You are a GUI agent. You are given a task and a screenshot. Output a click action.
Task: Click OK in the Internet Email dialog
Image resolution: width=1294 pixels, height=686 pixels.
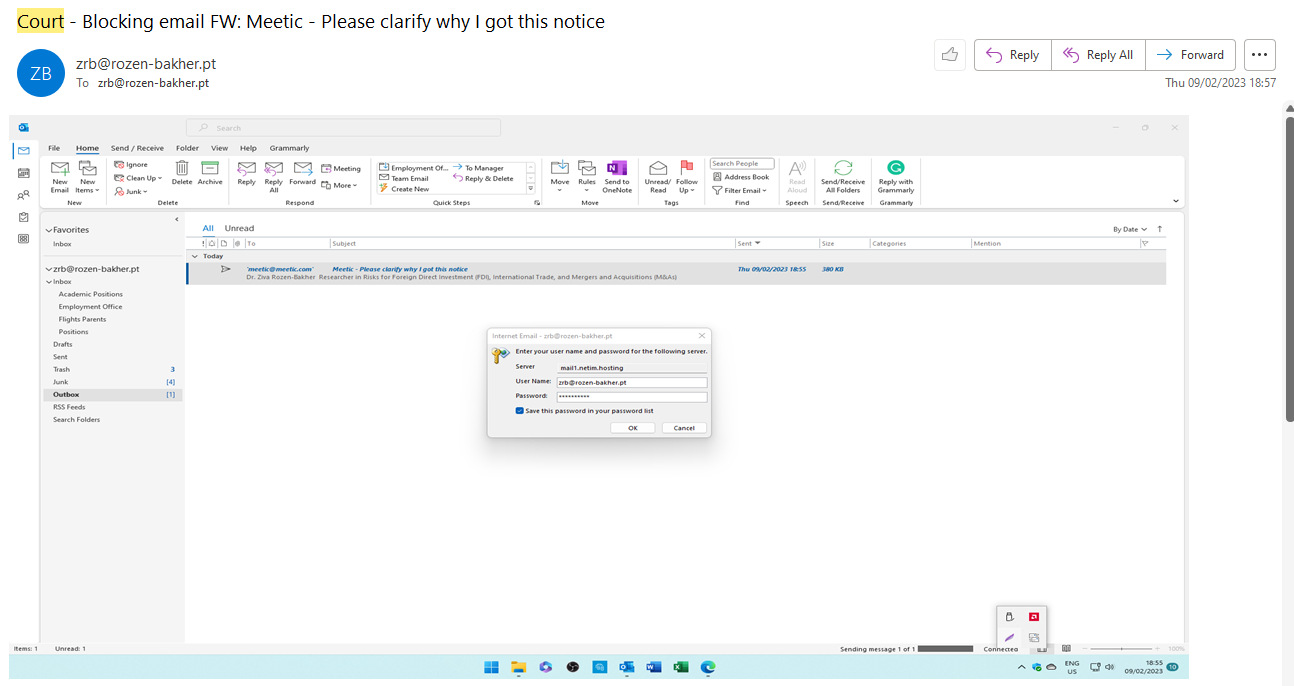pos(633,428)
